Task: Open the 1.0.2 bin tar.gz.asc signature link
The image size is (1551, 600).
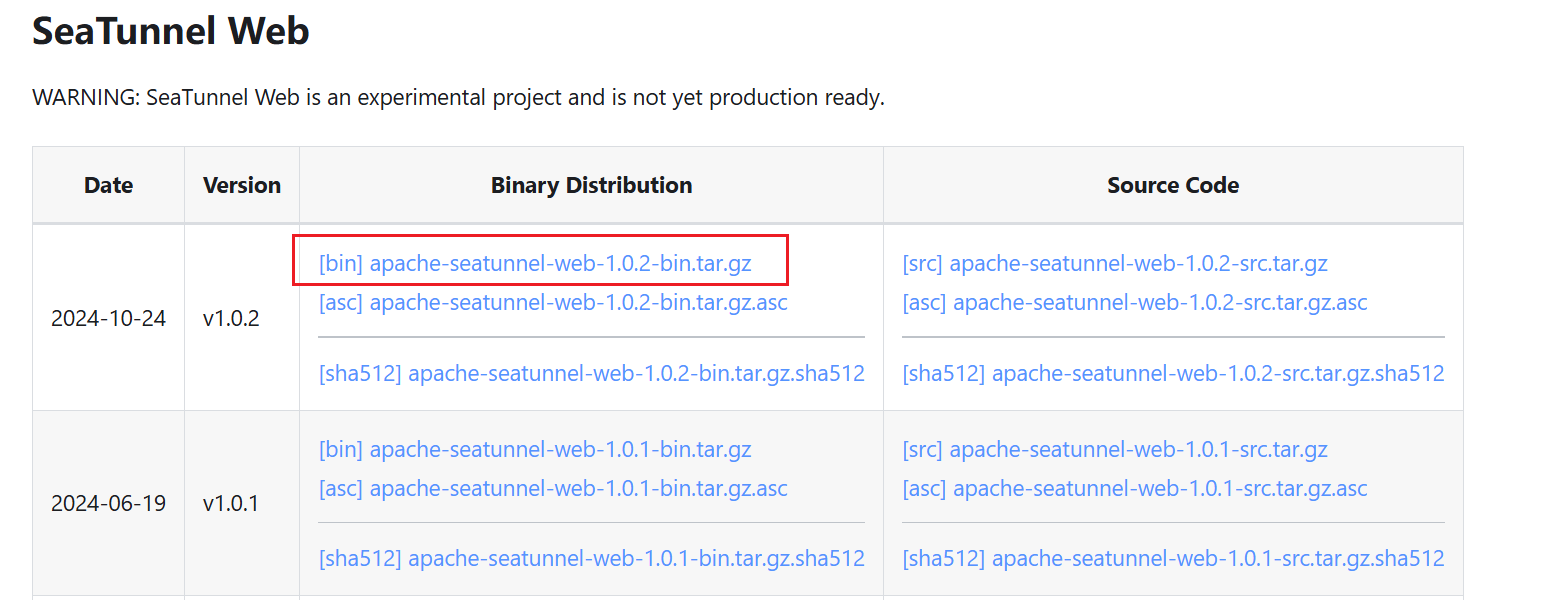Action: pos(553,302)
